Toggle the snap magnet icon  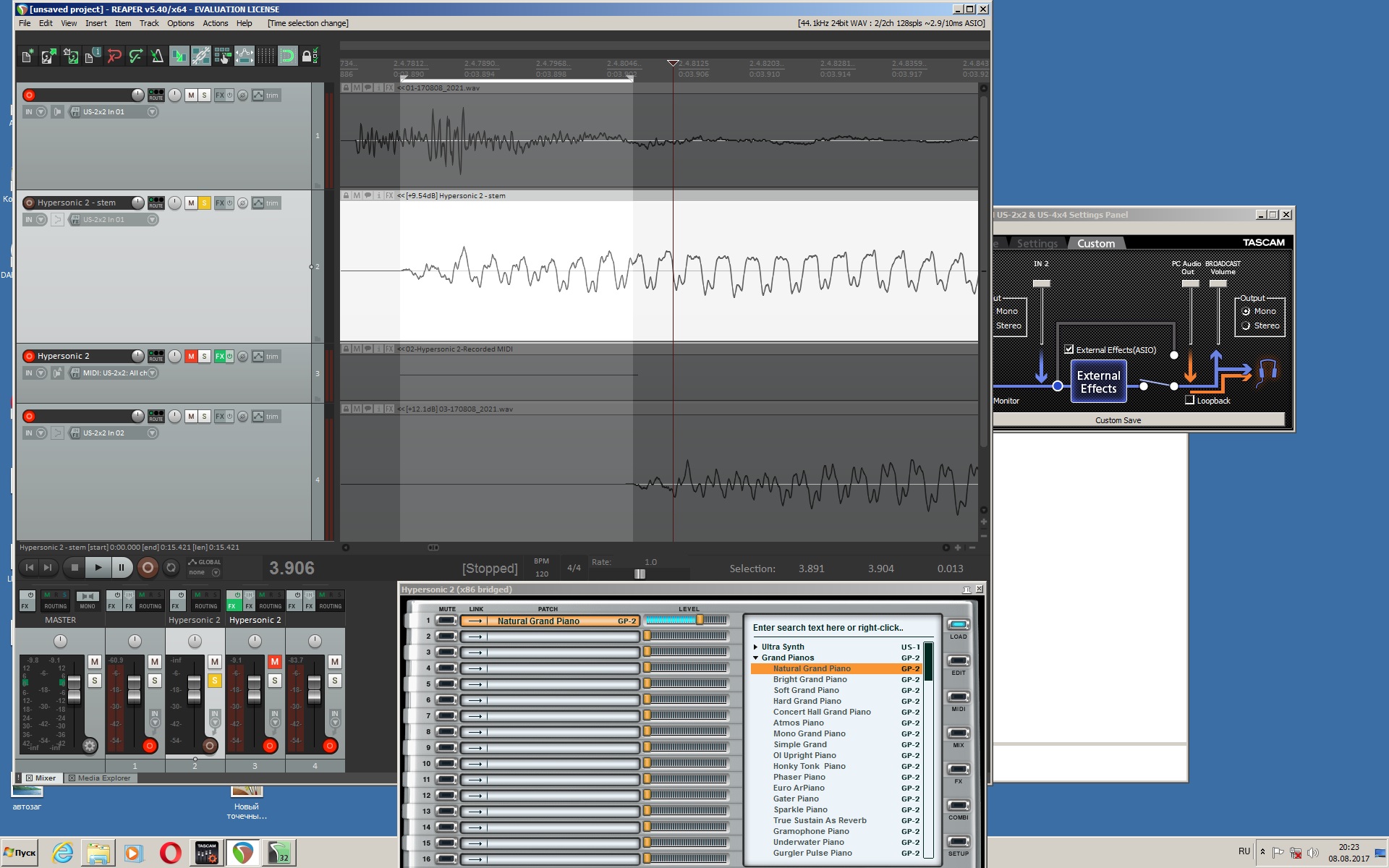point(287,56)
